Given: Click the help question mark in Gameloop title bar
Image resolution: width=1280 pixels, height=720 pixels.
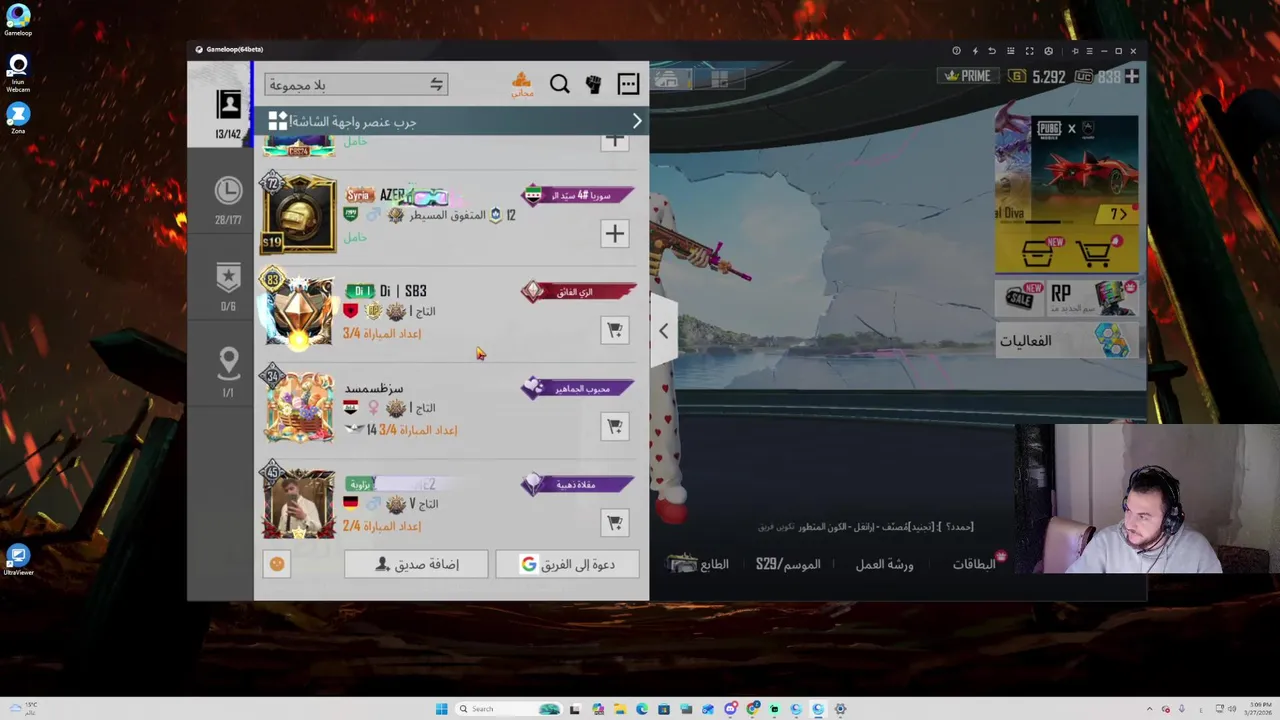Looking at the screenshot, I should point(956,51).
